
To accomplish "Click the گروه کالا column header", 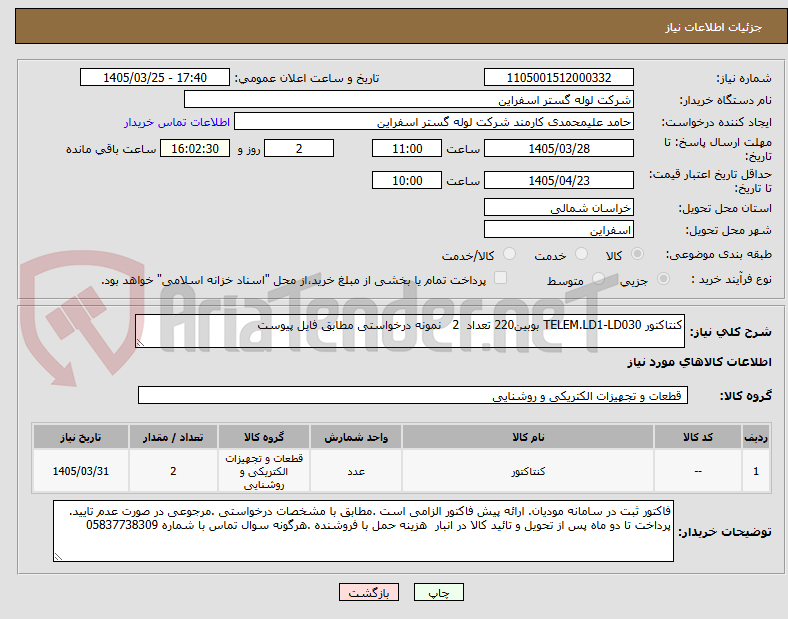I will click(x=264, y=437).
